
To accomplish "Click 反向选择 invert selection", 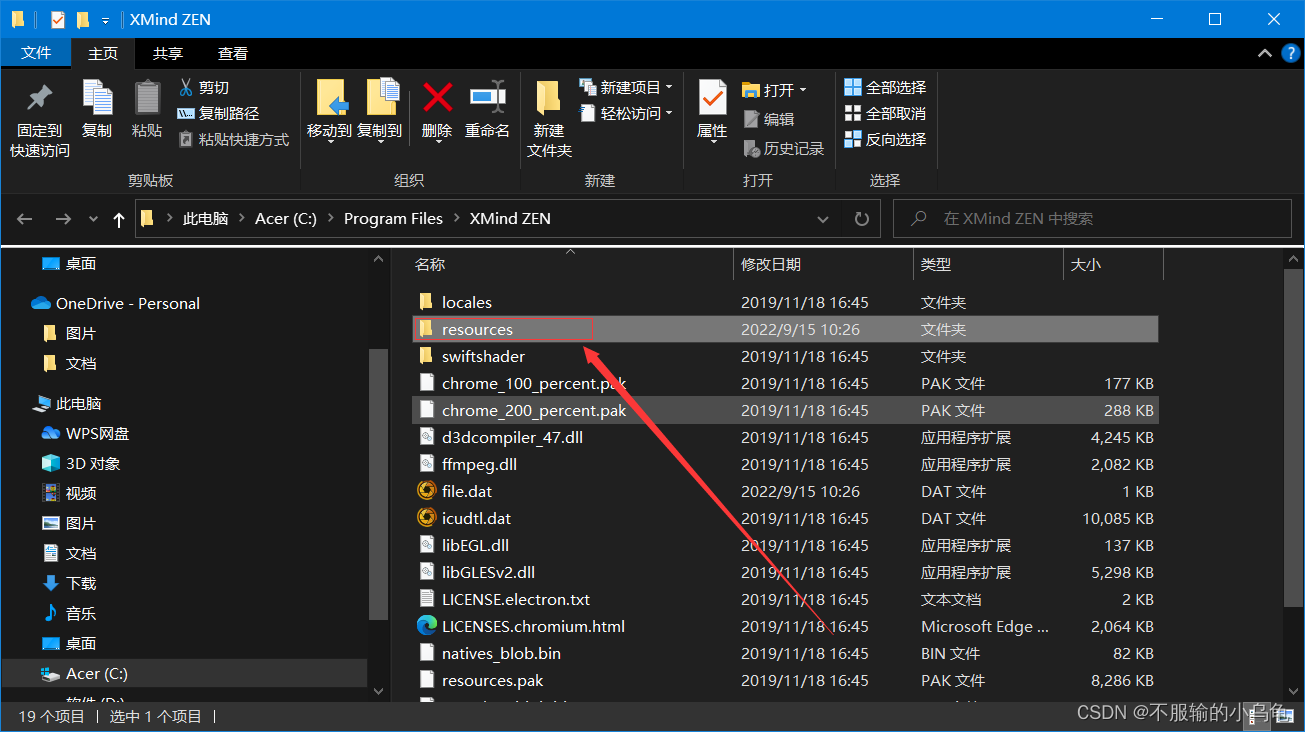I will point(885,140).
